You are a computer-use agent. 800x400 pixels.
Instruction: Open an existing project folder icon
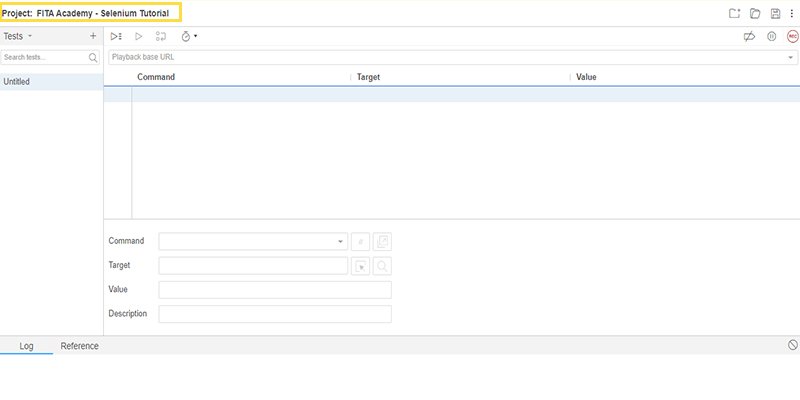point(755,14)
